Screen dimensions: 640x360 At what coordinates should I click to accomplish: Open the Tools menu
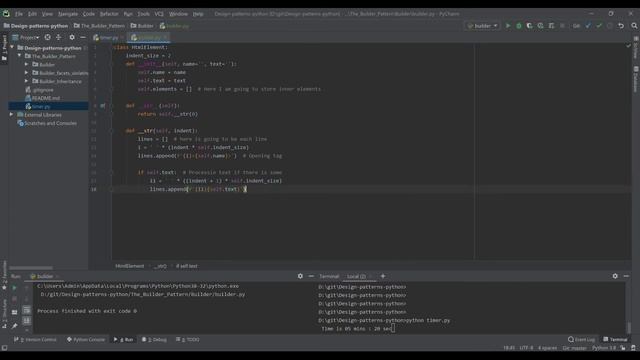(143, 14)
